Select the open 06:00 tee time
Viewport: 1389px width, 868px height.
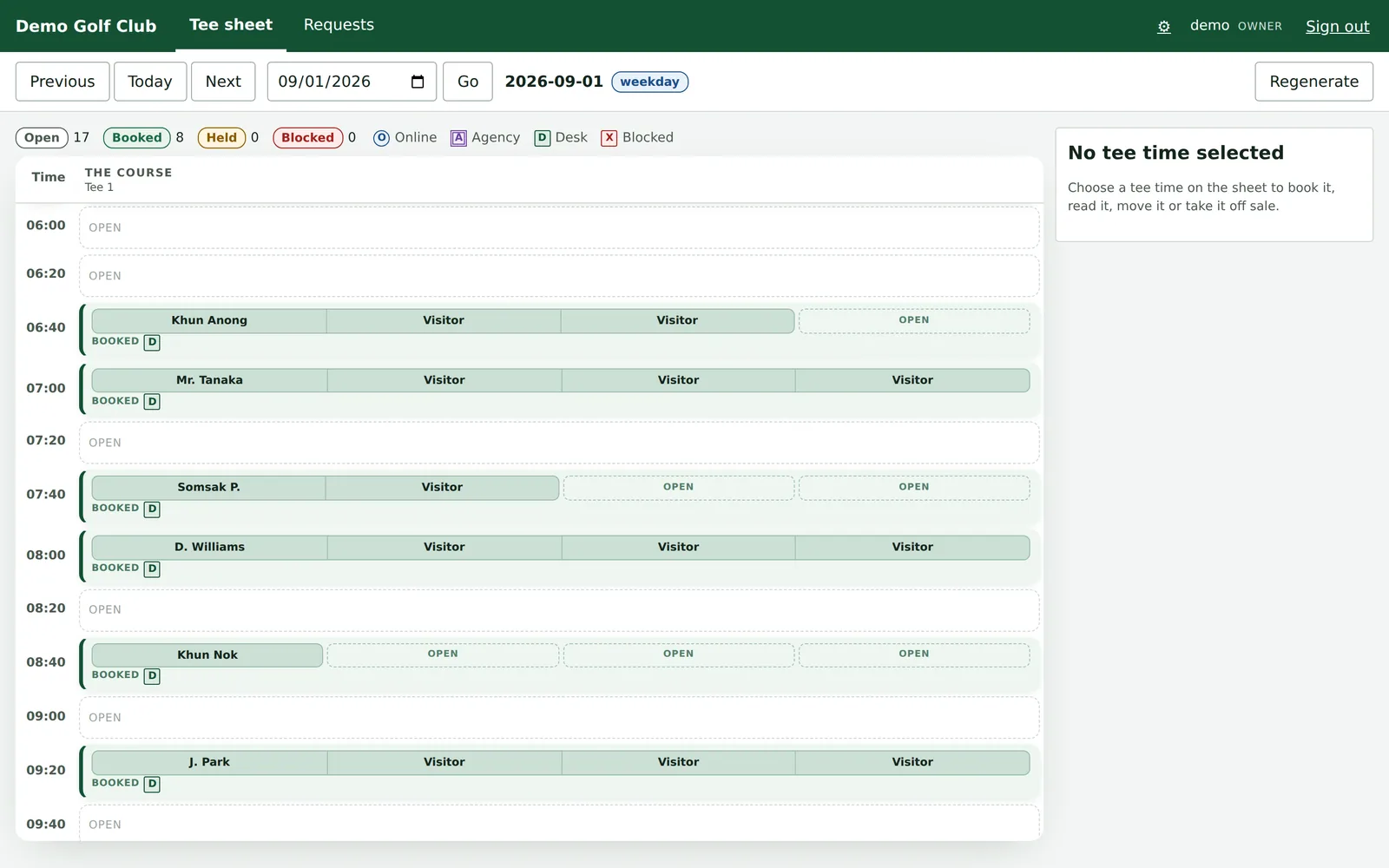(559, 227)
